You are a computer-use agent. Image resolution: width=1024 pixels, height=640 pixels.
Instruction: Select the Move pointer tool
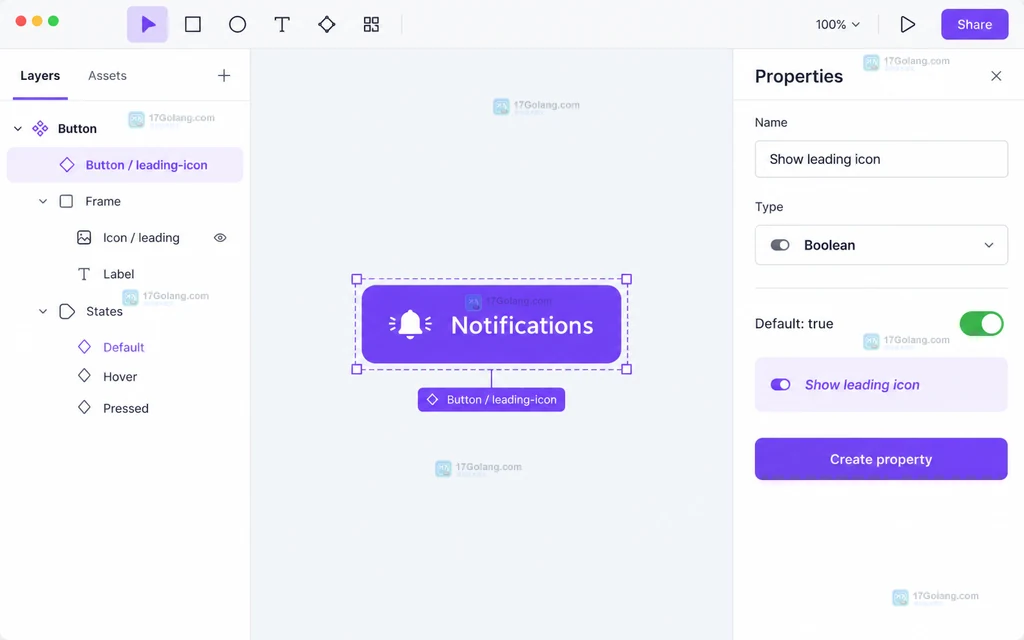click(148, 24)
